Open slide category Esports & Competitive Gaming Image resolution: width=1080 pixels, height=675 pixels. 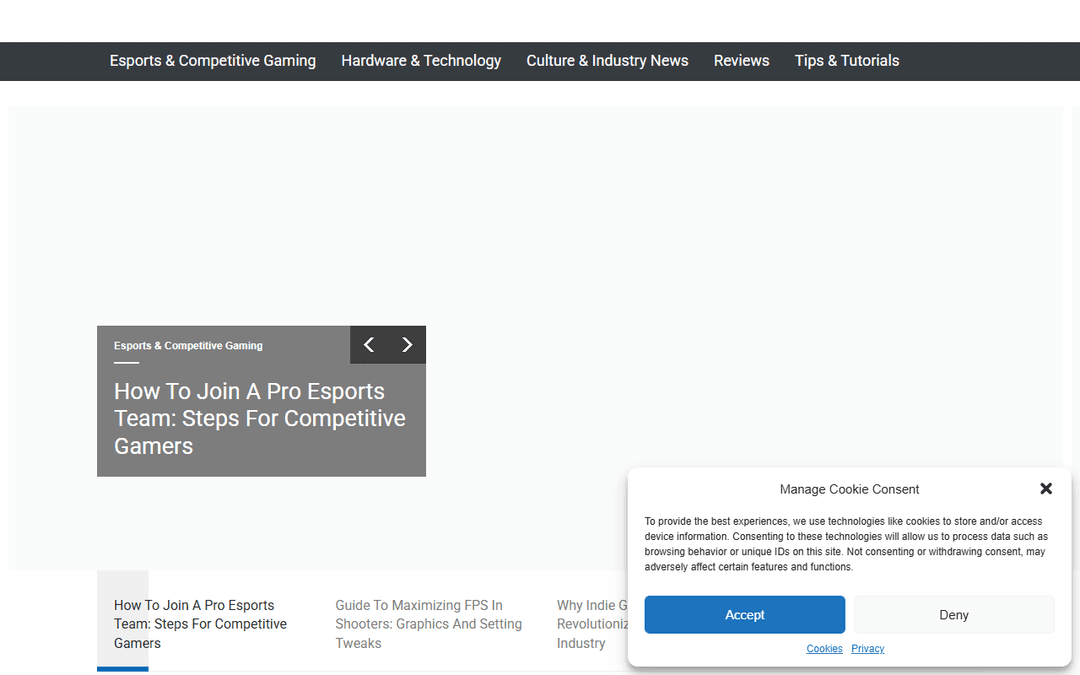(x=188, y=345)
